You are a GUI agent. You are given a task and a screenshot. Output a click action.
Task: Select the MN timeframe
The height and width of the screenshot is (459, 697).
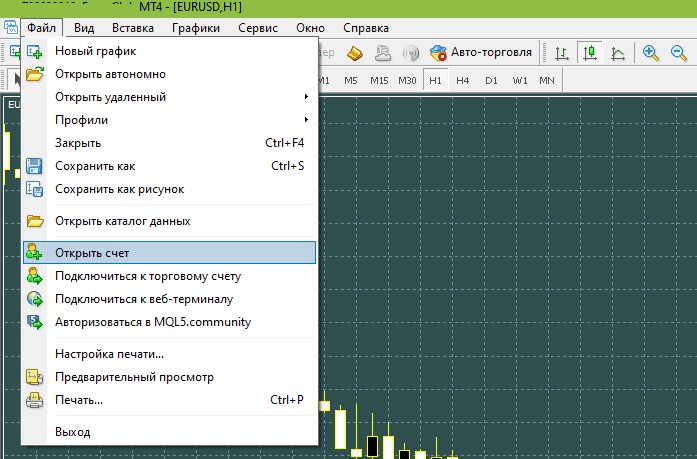pos(547,80)
